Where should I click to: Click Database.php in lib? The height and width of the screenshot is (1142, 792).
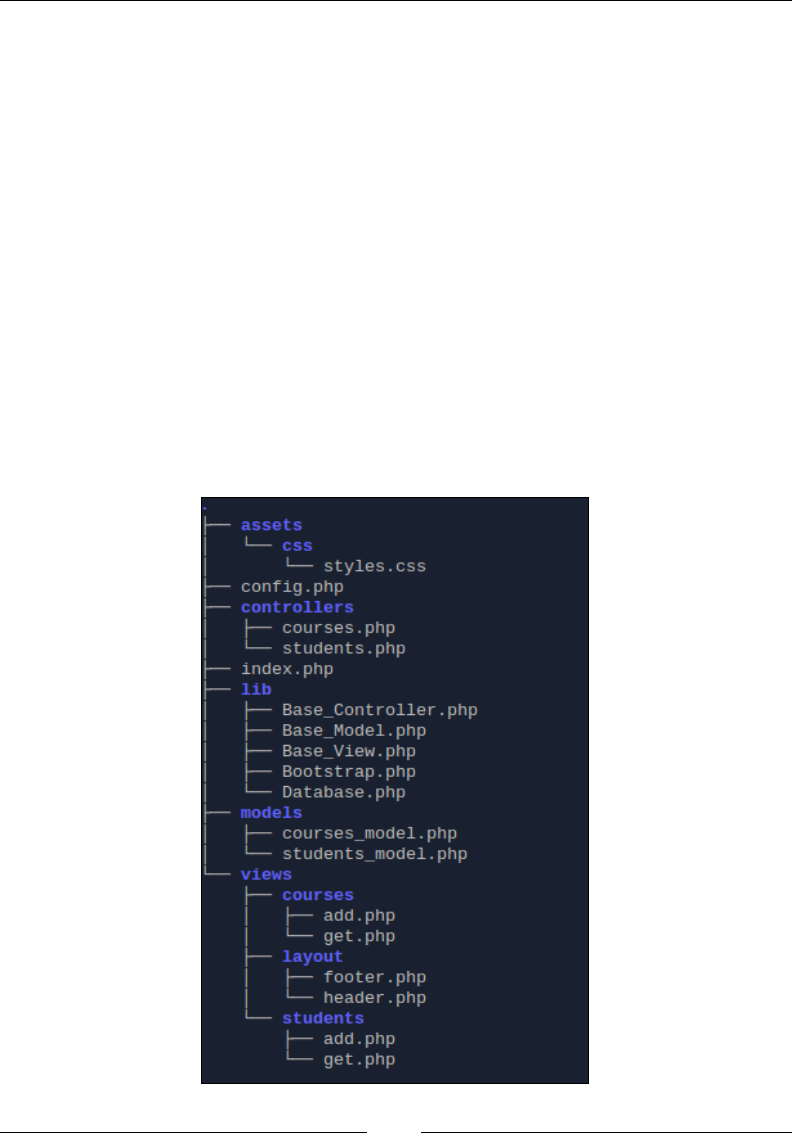344,792
